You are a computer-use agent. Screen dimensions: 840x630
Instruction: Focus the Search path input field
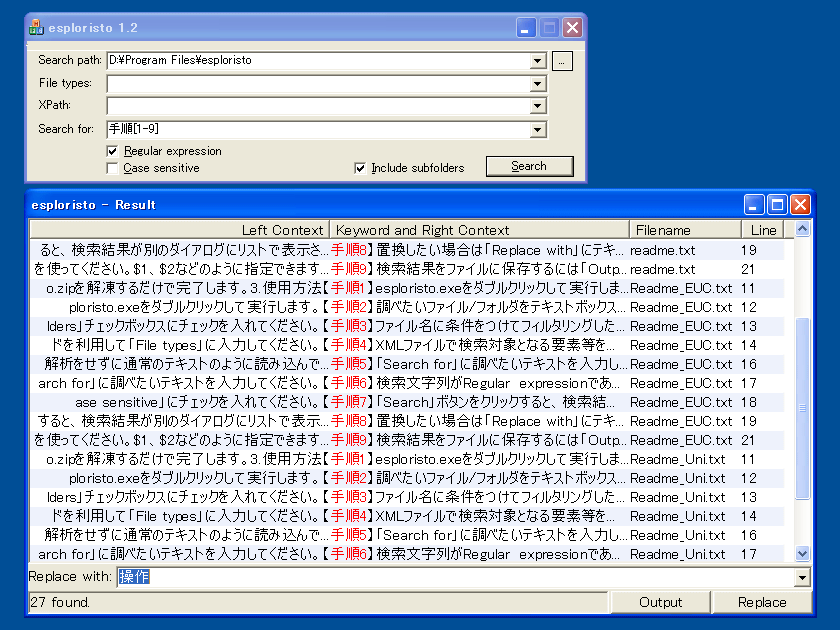point(318,61)
